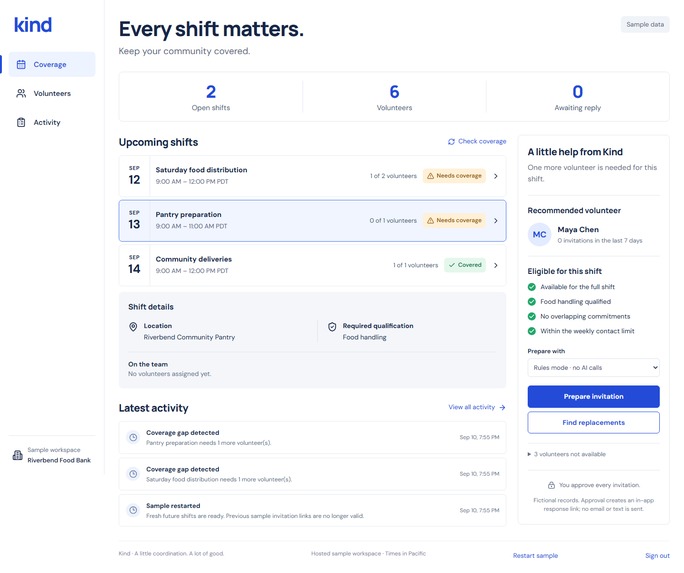Click check icon for Food handling qualified
Image resolution: width=684 pixels, height=573 pixels.
[531, 302]
